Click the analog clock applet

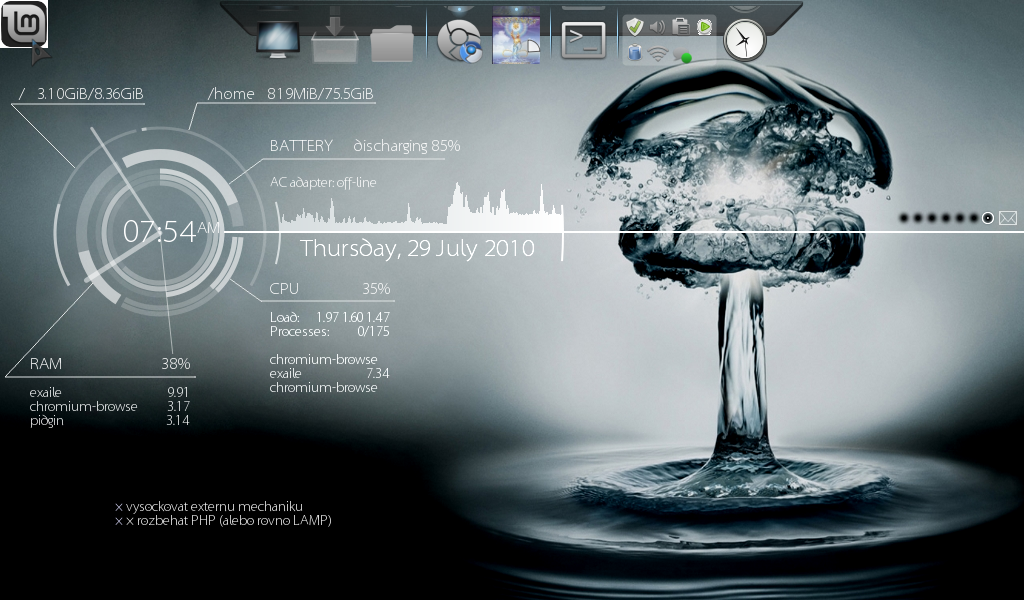click(745, 41)
